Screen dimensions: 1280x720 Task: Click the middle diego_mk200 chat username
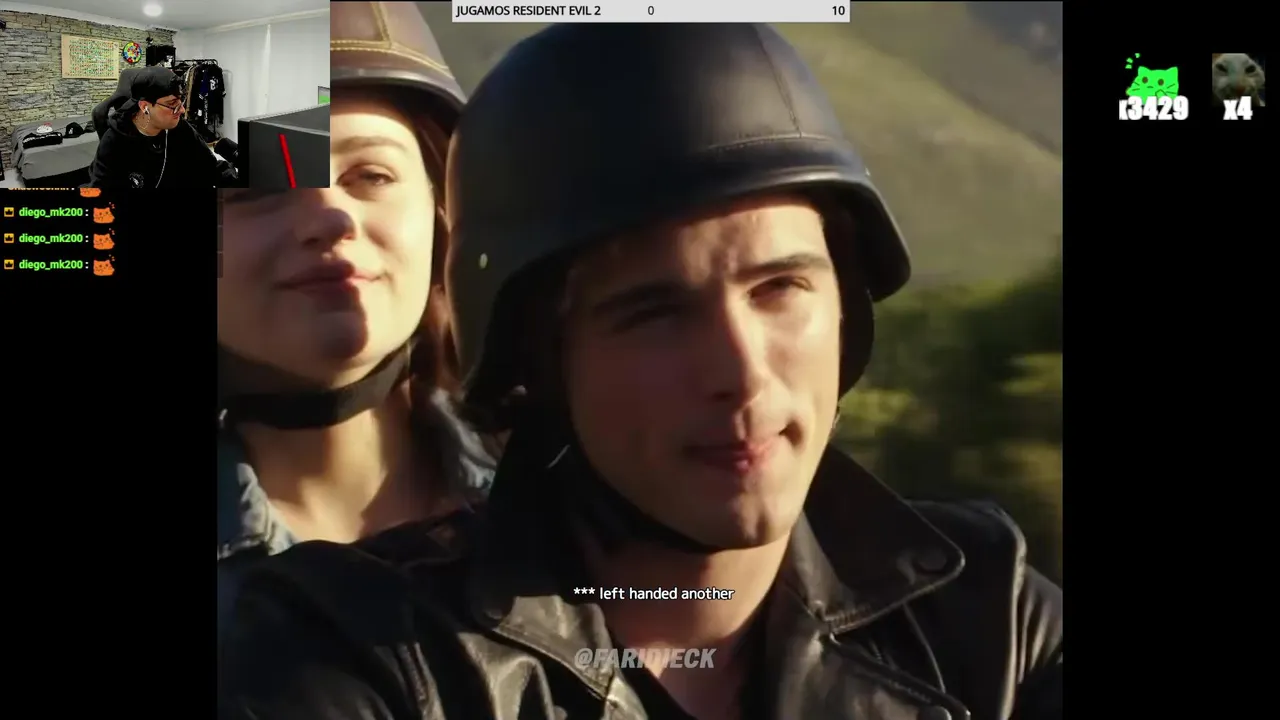point(50,239)
